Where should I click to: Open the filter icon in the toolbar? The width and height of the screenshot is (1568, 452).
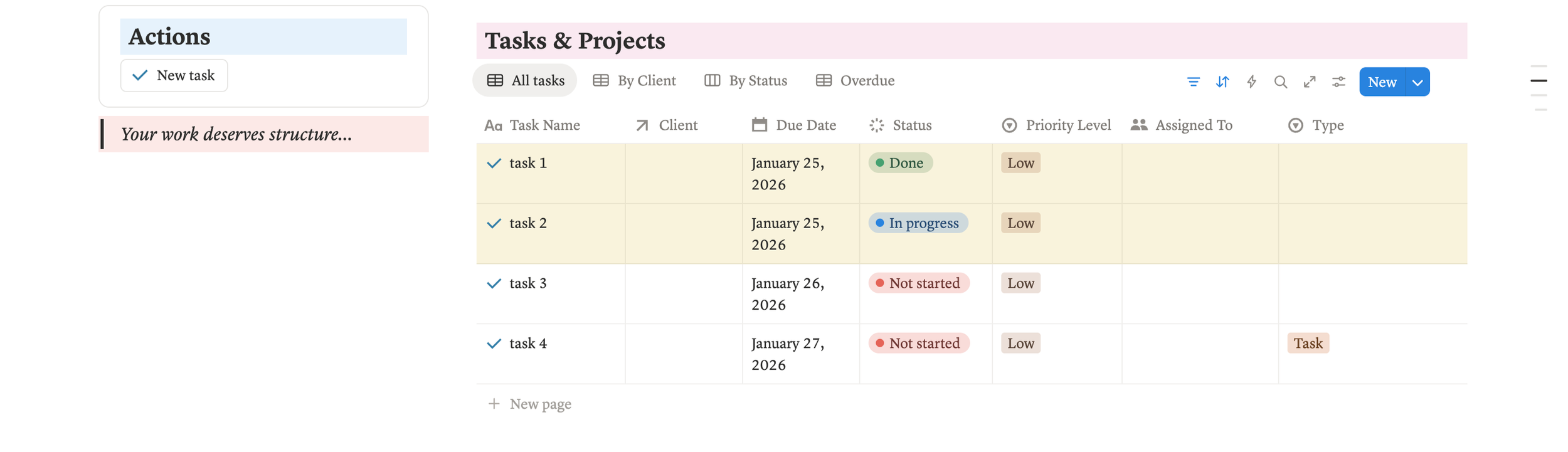[1193, 82]
